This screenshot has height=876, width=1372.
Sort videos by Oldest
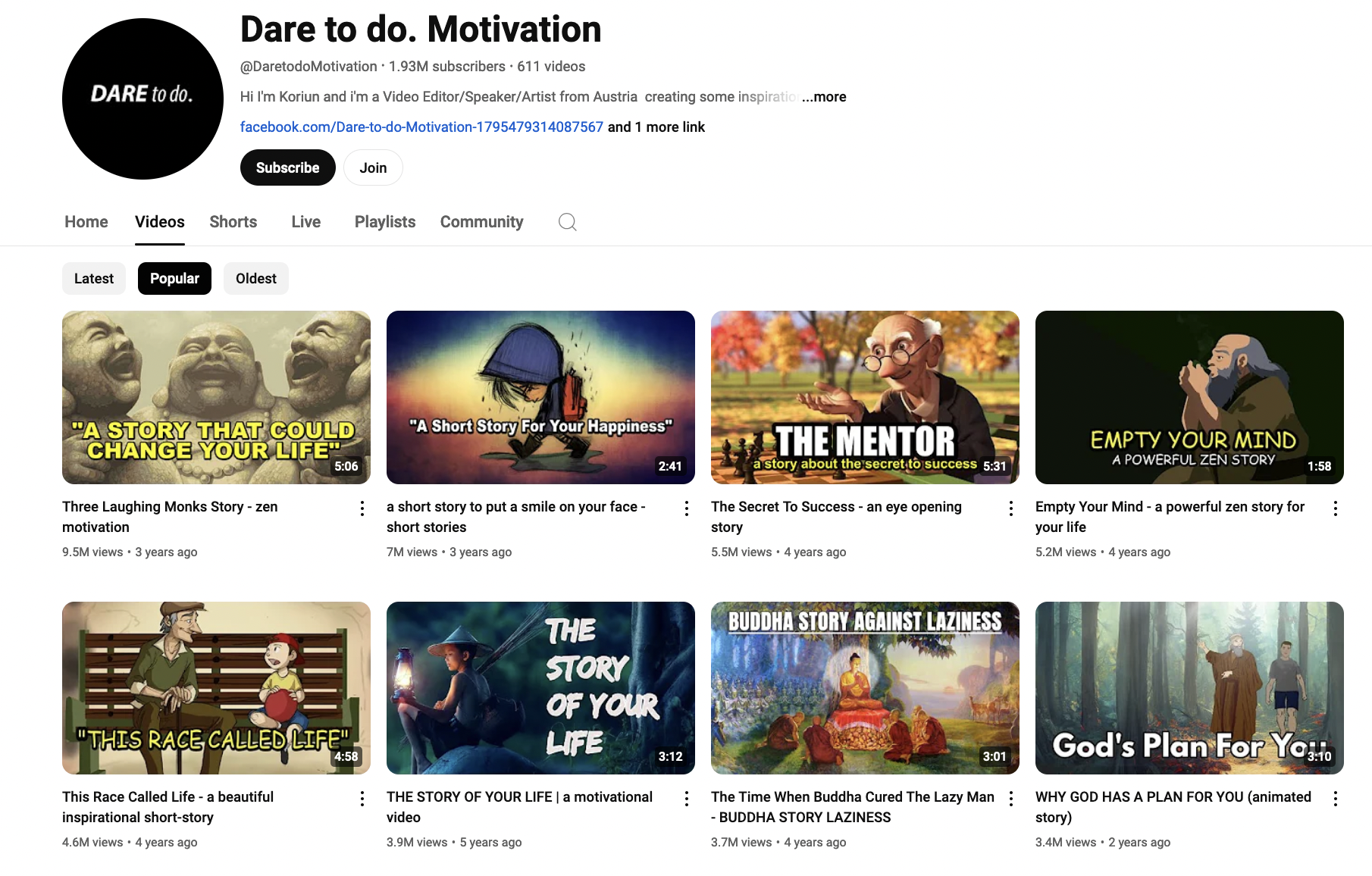[x=256, y=278]
